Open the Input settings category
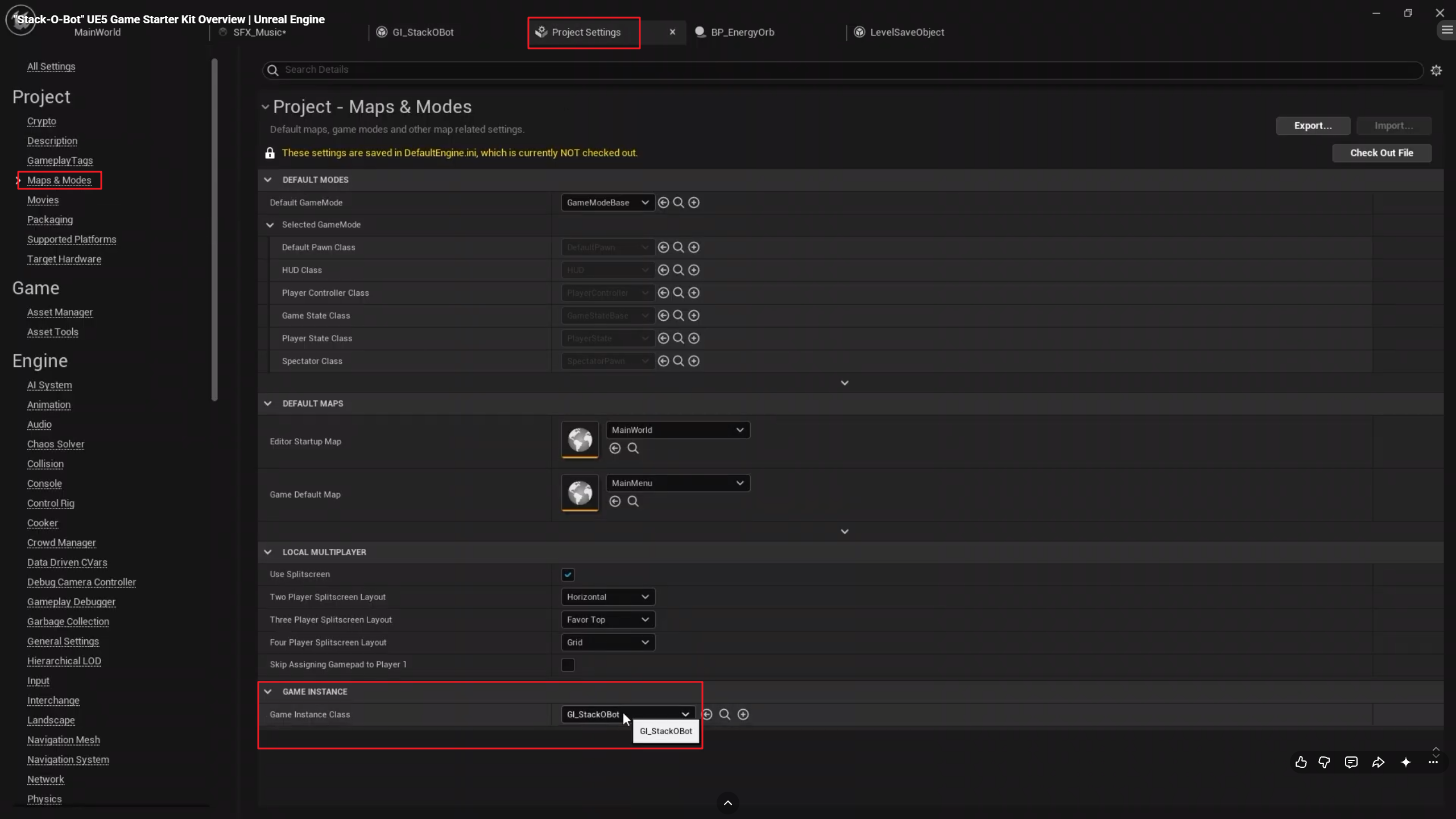 (38, 681)
